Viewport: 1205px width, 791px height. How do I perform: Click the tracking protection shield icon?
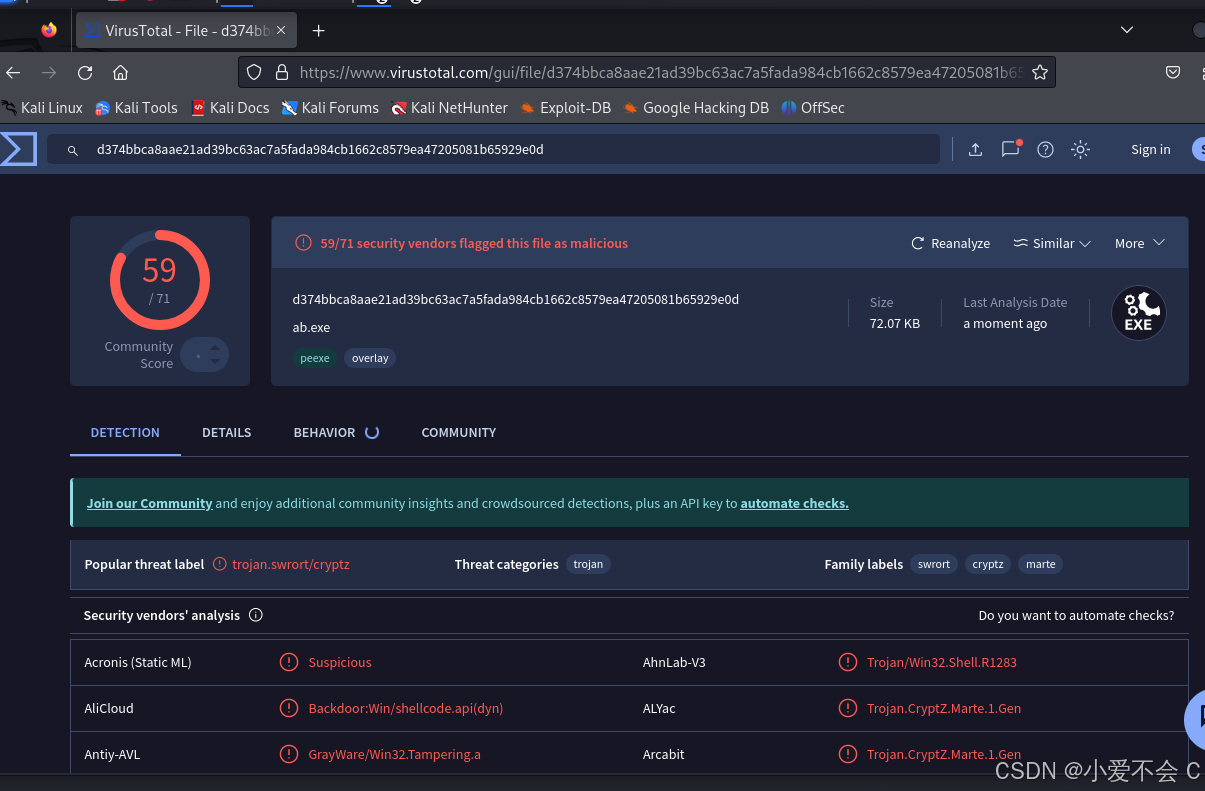254,72
